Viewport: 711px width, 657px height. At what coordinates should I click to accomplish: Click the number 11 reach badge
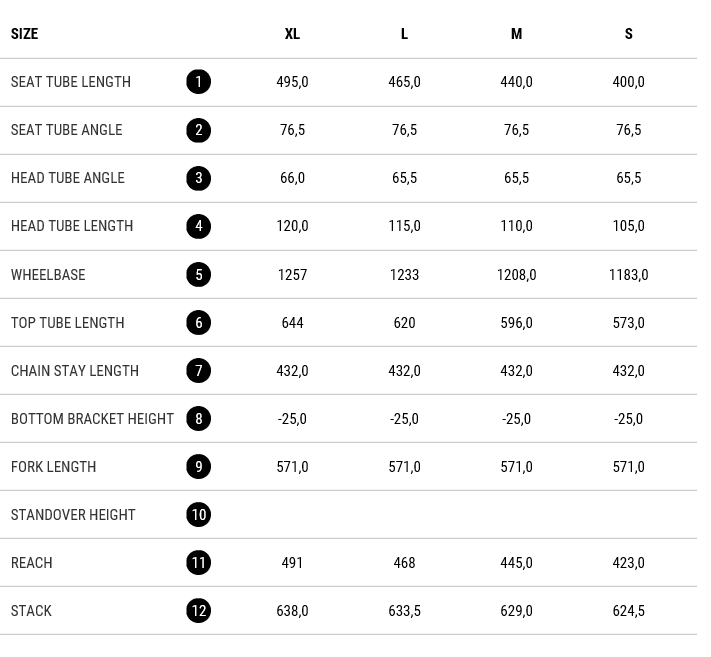click(x=198, y=563)
